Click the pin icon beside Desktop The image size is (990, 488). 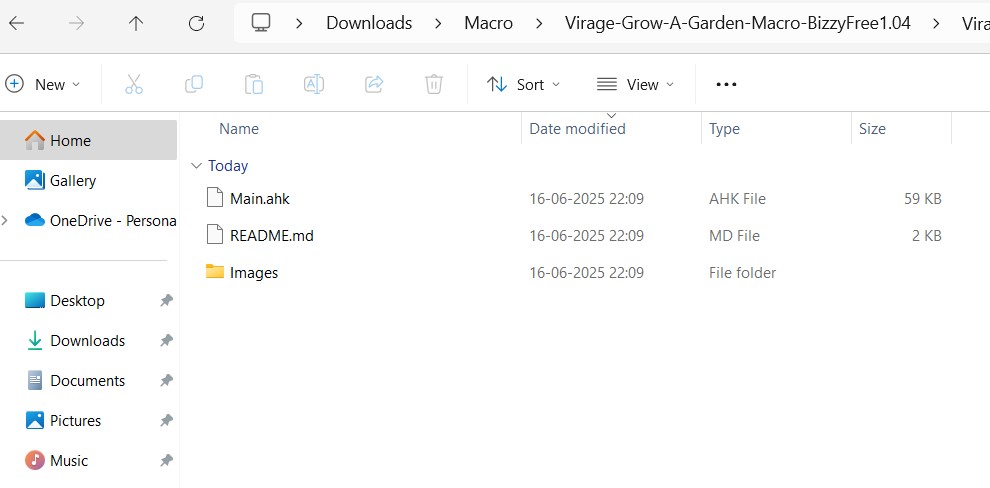click(166, 301)
